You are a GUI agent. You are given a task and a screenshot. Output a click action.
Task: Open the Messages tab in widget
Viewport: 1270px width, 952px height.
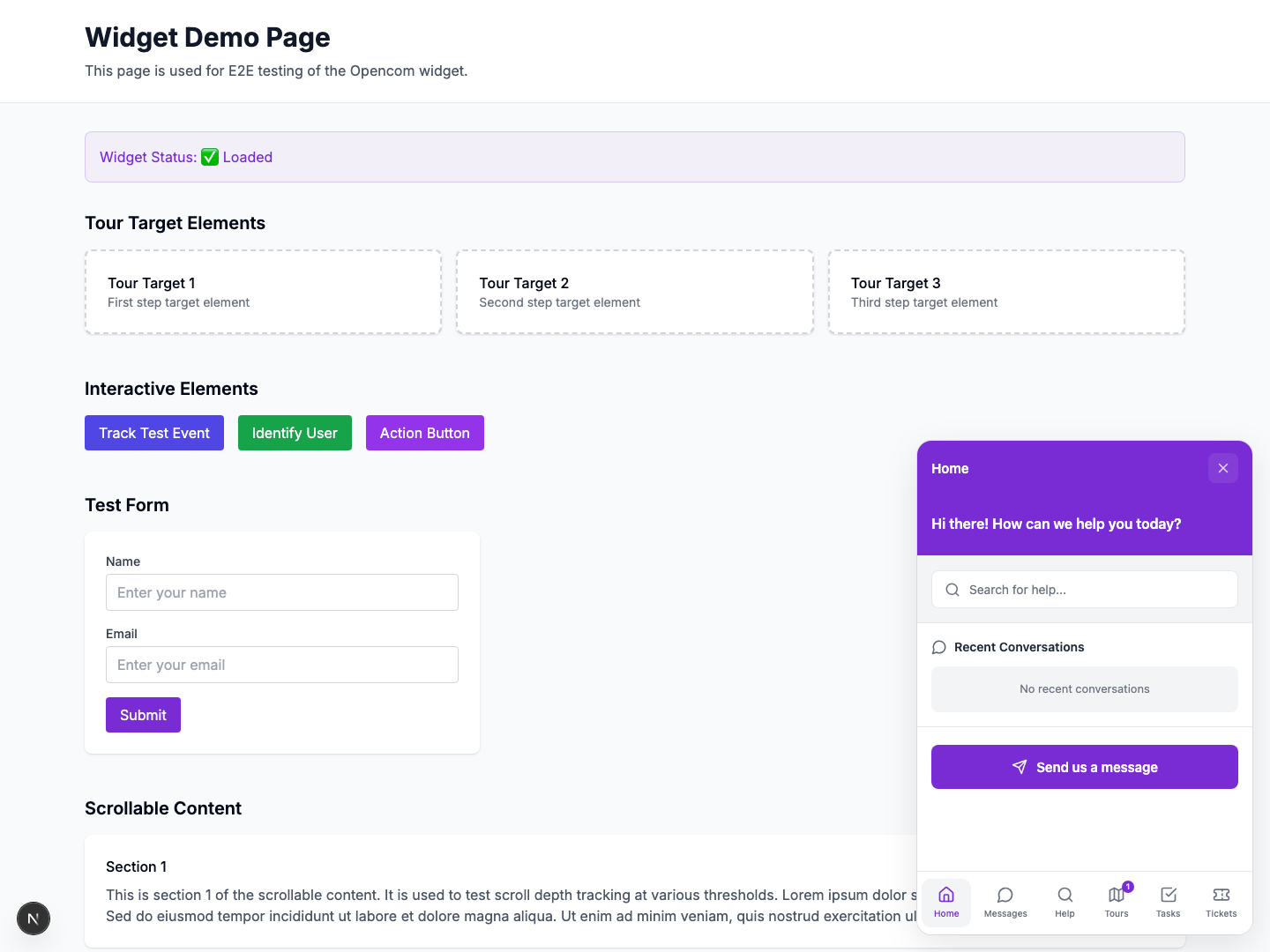pyautogui.click(x=1005, y=902)
